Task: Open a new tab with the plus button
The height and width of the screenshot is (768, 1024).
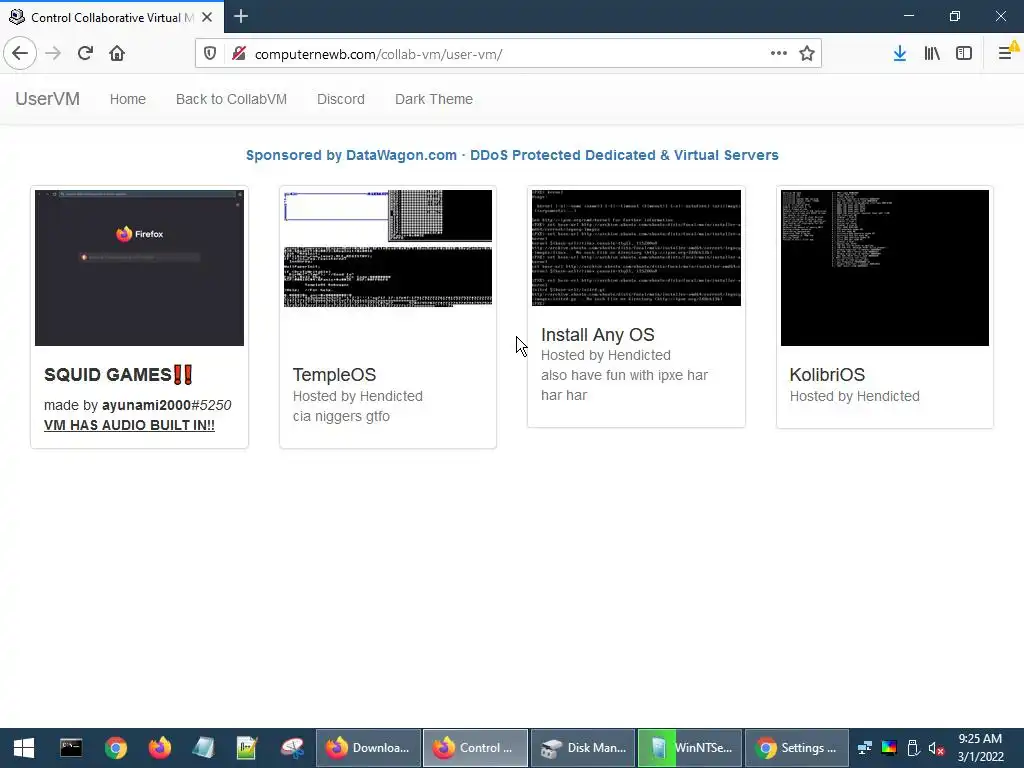Action: point(241,16)
